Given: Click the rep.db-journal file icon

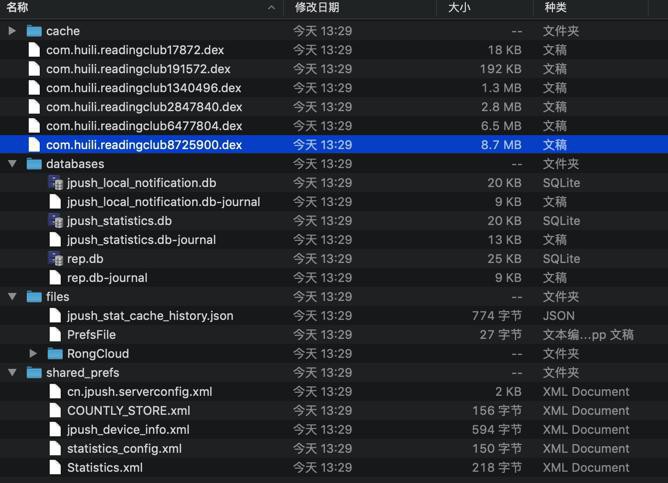Looking at the screenshot, I should tap(55, 278).
